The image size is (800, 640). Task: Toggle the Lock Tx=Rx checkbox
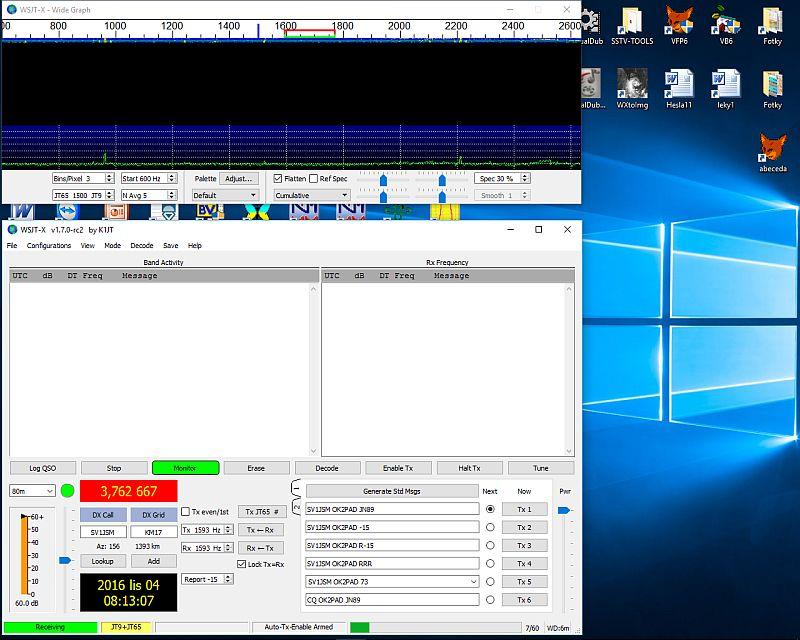point(242,564)
